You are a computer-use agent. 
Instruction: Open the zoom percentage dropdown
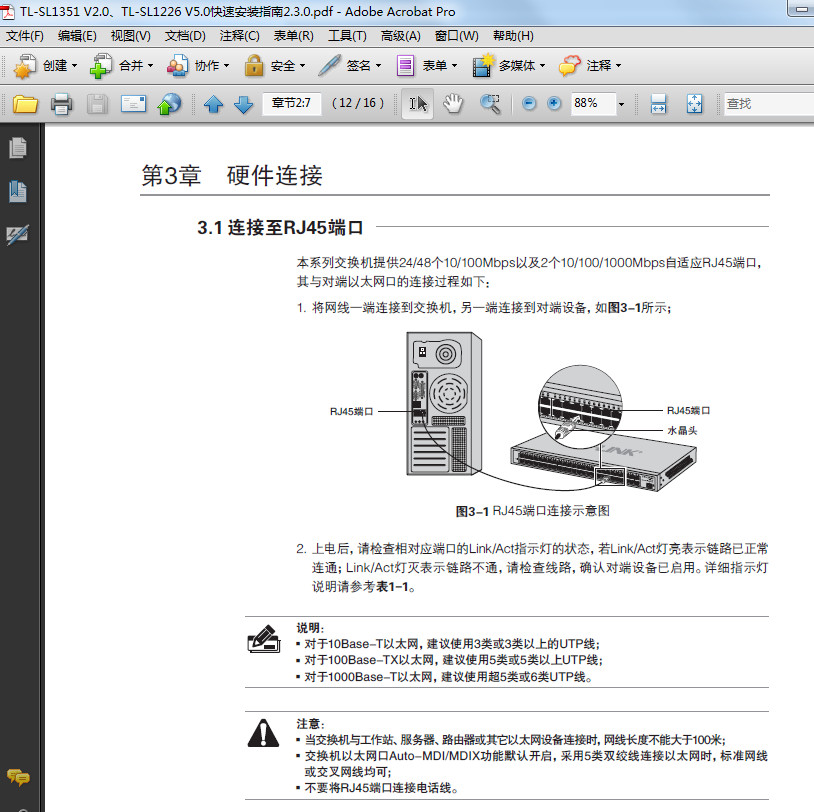[x=620, y=103]
